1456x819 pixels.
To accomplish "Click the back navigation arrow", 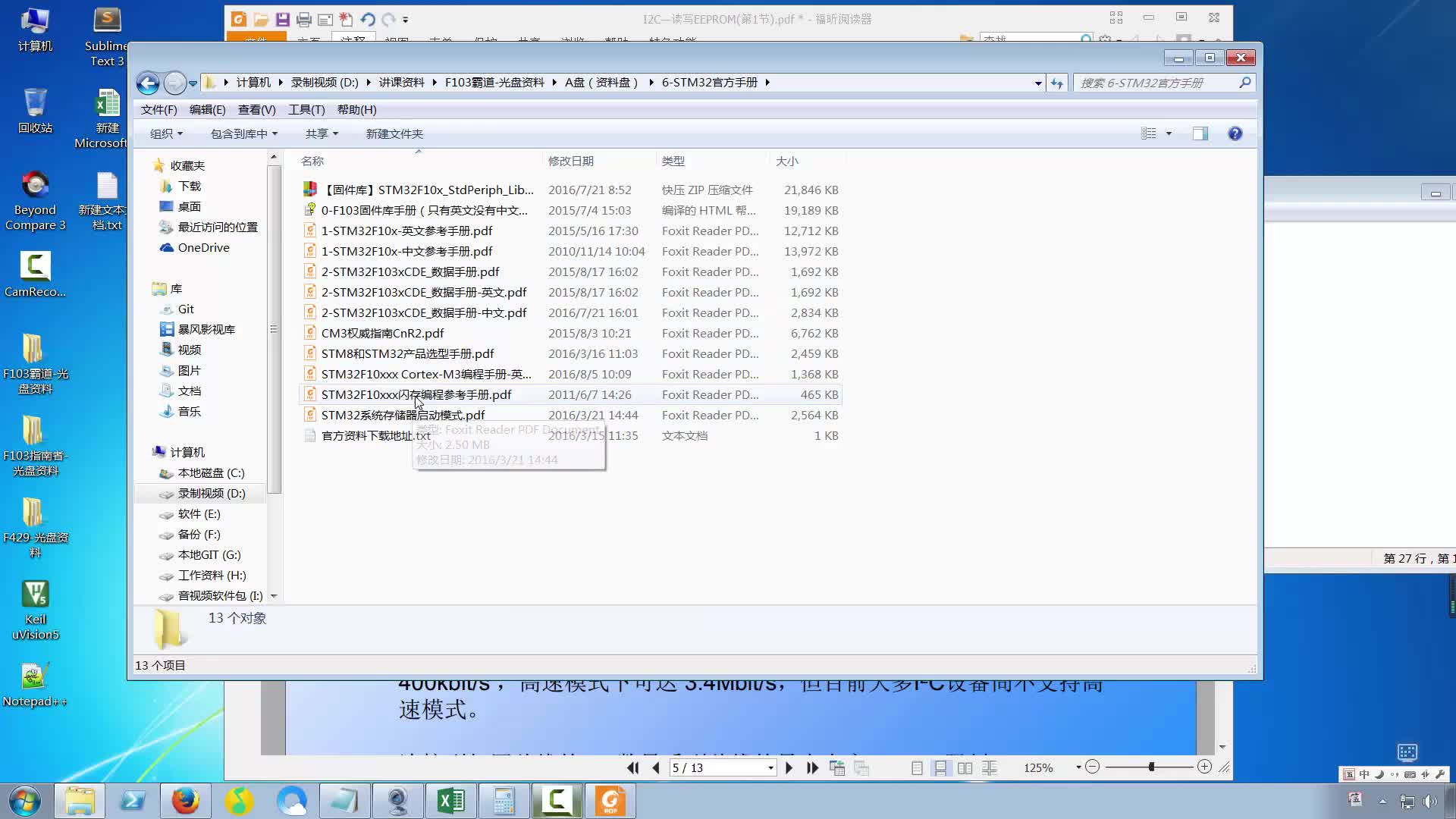I will [147, 82].
